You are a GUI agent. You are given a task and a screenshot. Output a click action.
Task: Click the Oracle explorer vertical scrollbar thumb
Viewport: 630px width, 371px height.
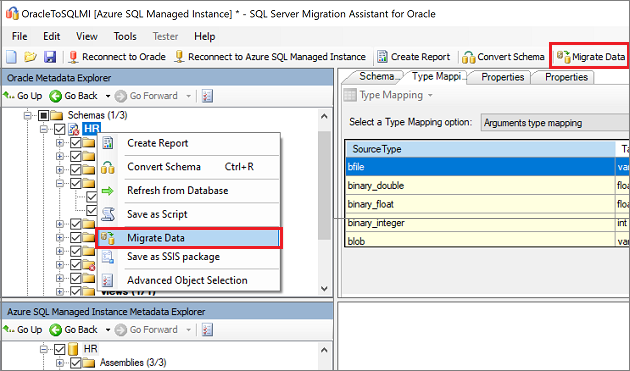coord(324,185)
